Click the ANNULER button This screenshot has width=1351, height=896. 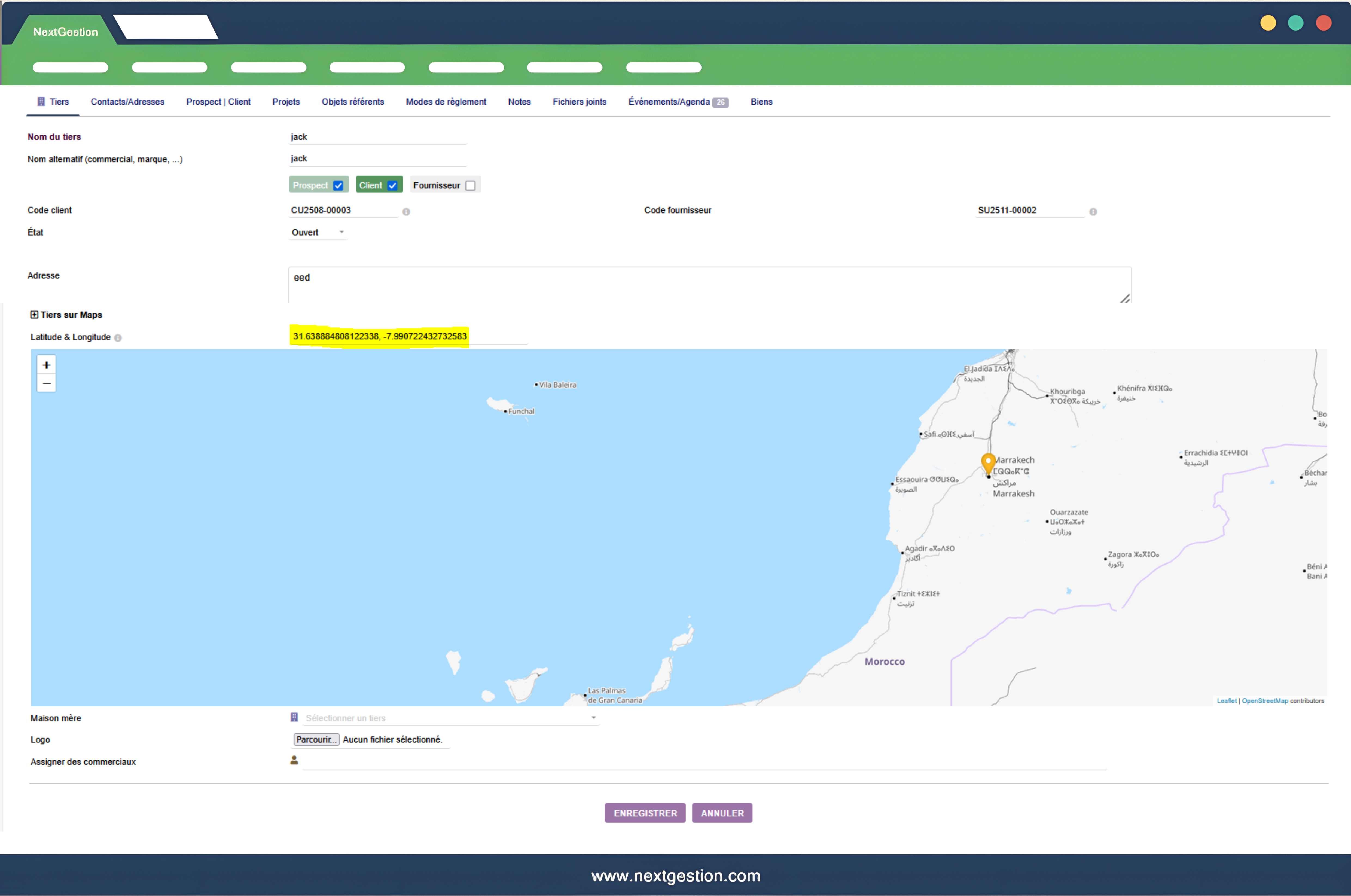tap(722, 813)
